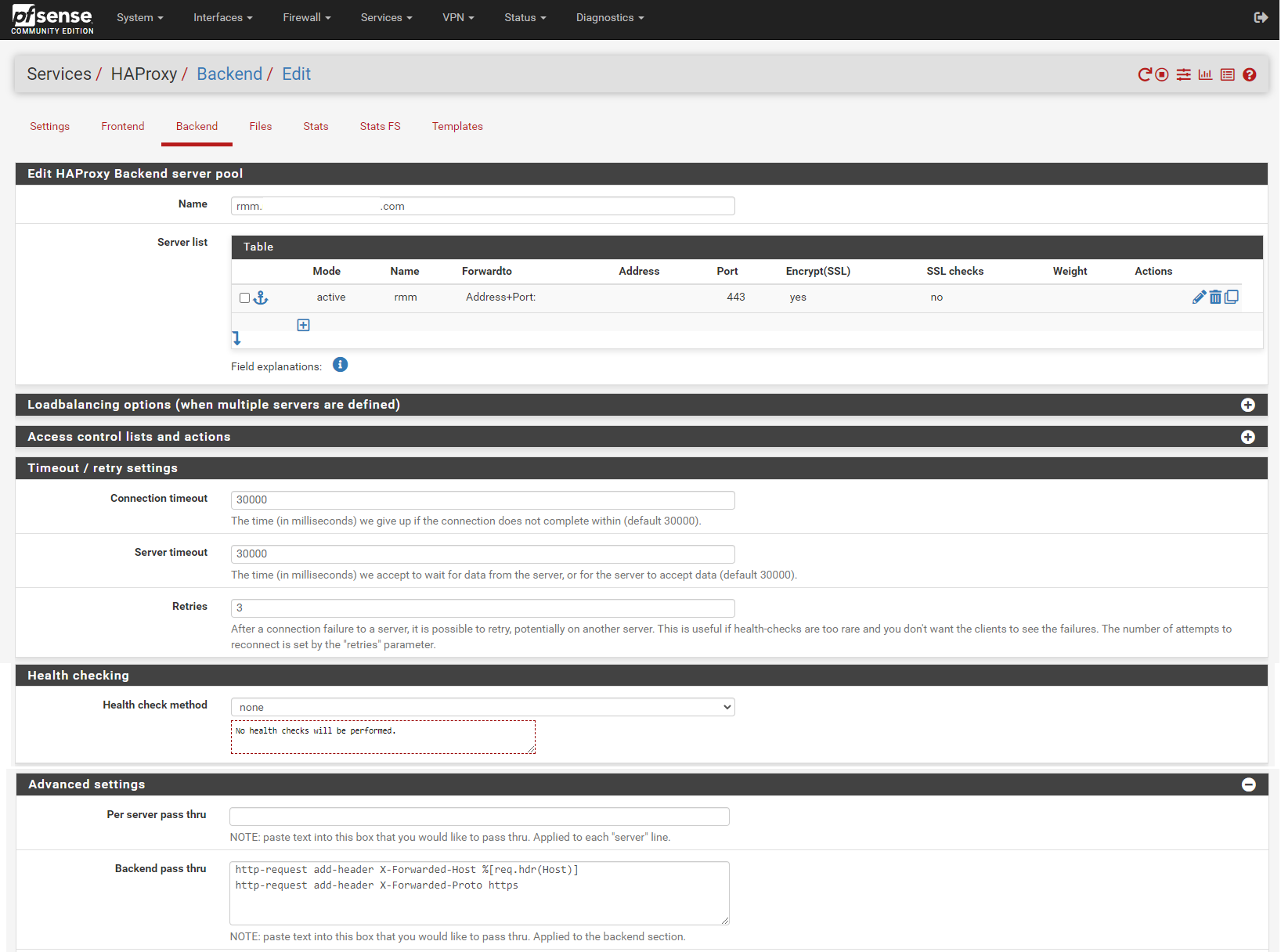Switch to the Stats tab

[316, 126]
